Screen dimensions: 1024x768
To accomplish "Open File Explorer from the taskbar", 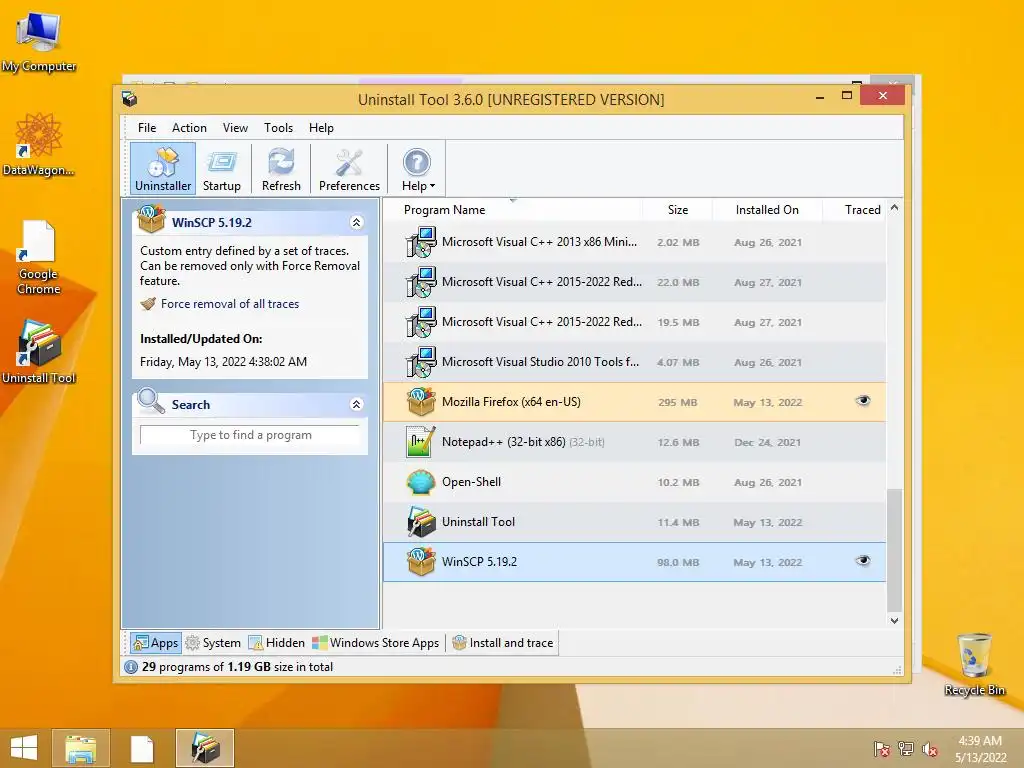I will (80, 748).
